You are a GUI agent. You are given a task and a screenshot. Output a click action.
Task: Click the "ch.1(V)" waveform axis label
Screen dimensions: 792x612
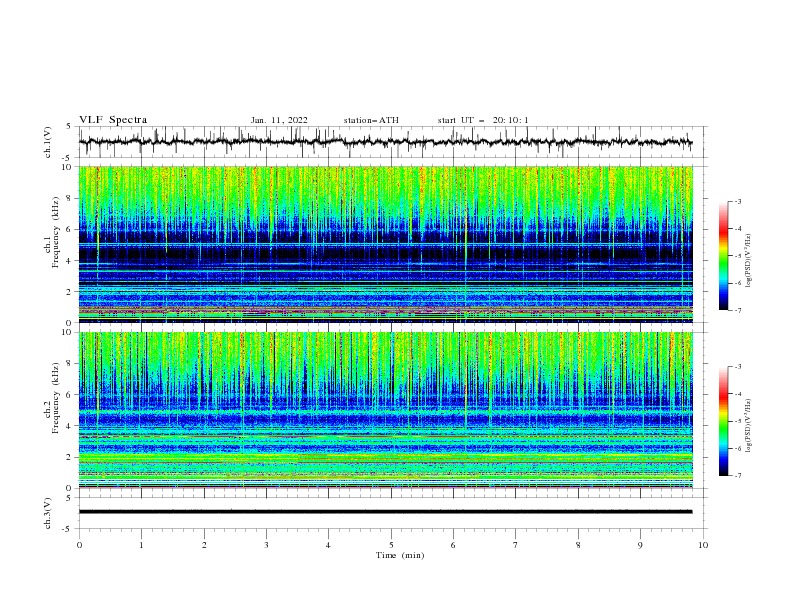tap(48, 142)
